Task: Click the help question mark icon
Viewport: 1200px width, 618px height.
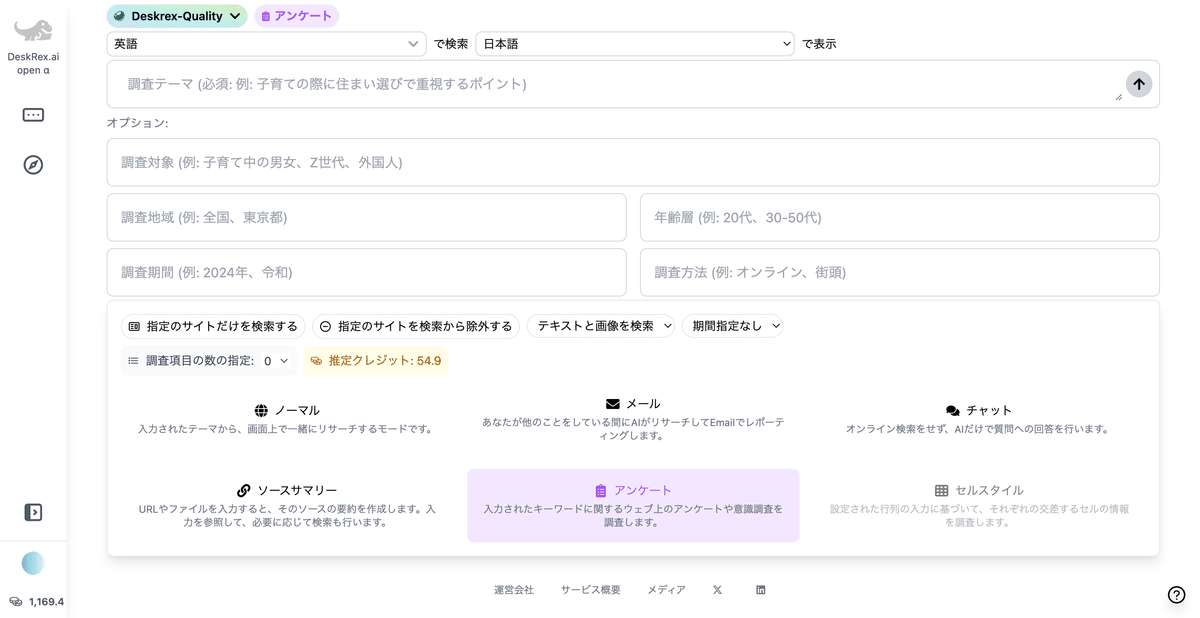Action: pos(1175,594)
